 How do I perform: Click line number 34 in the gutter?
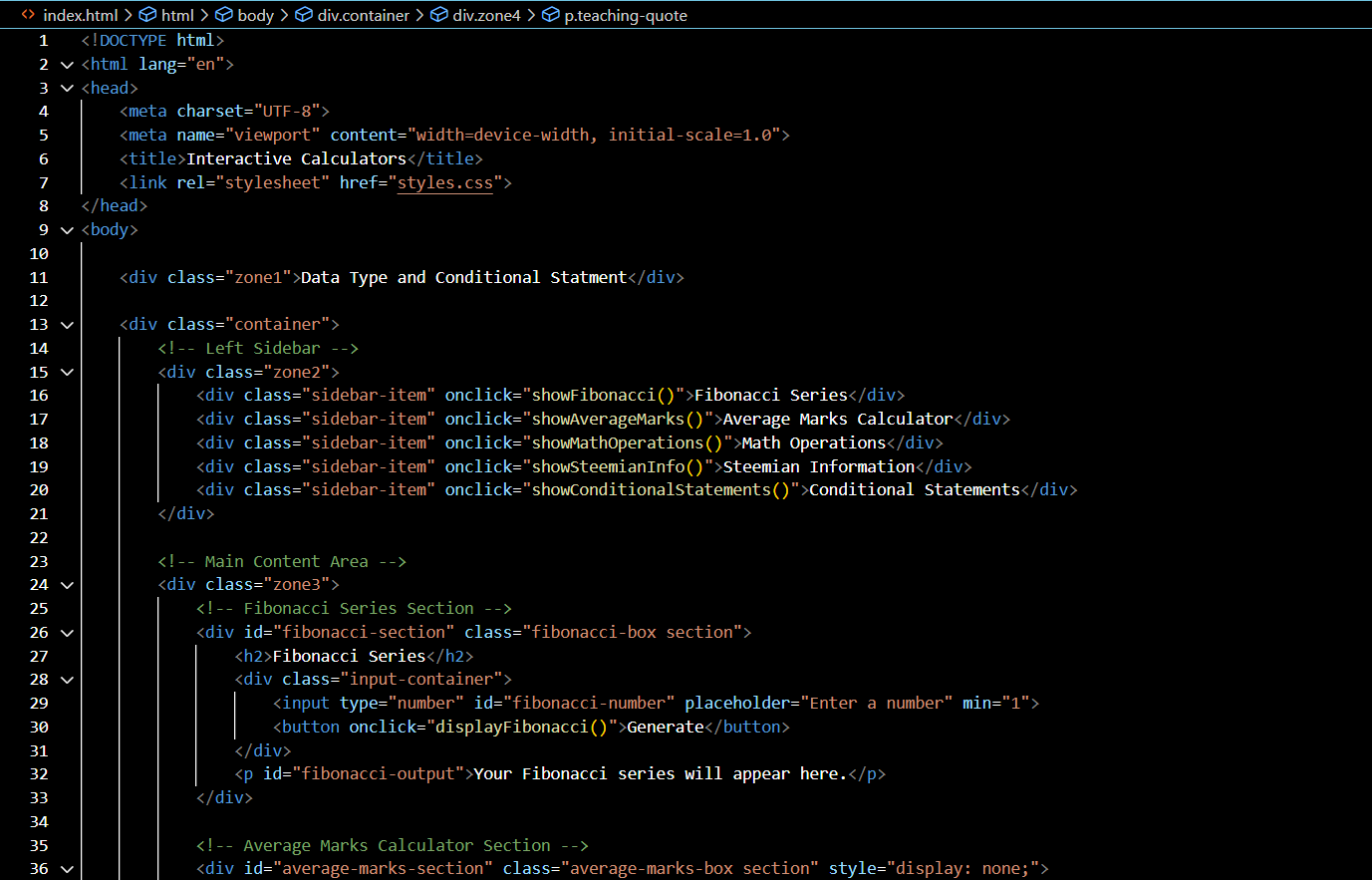[x=39, y=822]
